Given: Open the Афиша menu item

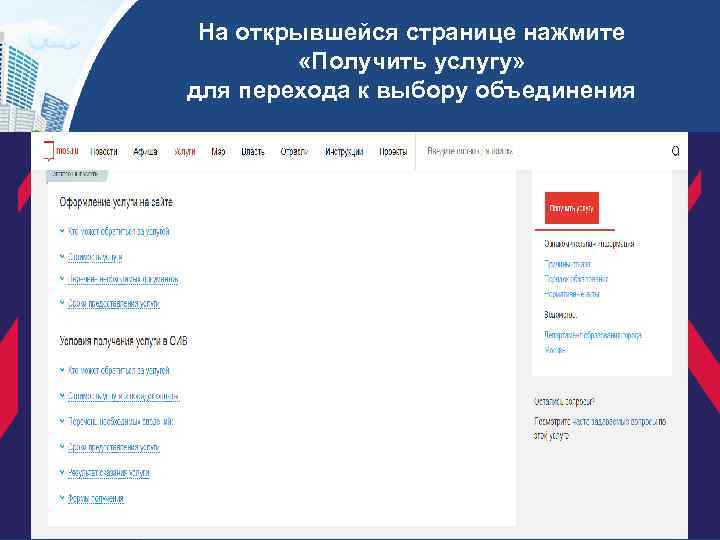Looking at the screenshot, I should click(145, 151).
